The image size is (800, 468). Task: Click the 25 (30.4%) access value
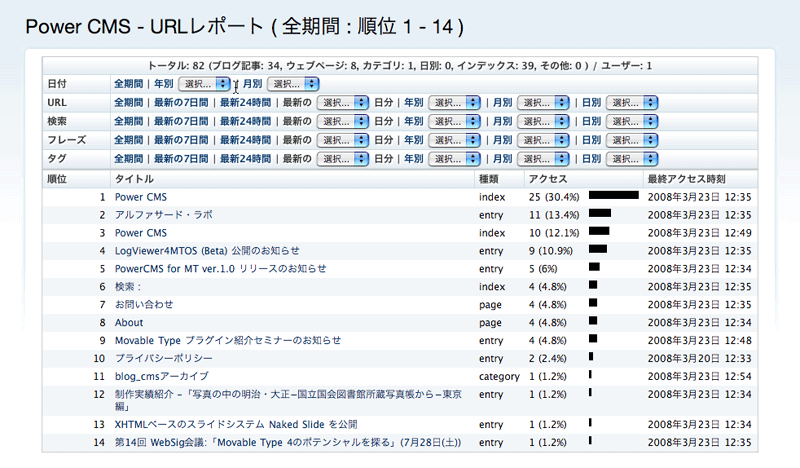tap(554, 197)
